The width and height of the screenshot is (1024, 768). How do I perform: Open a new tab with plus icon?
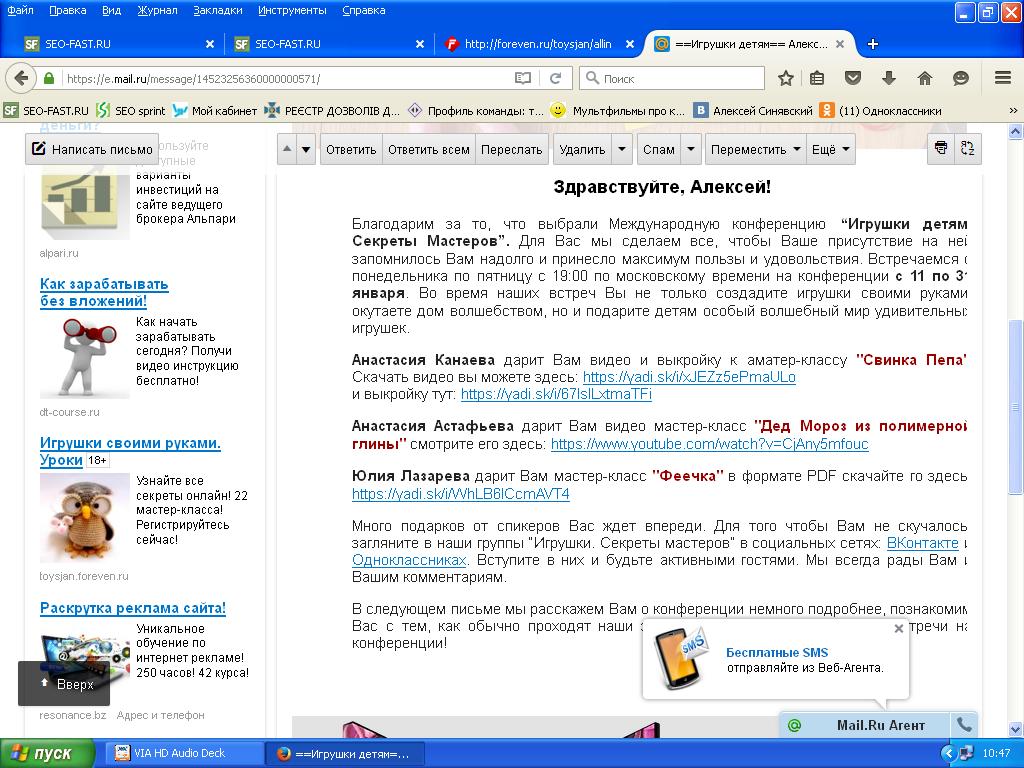[x=872, y=44]
